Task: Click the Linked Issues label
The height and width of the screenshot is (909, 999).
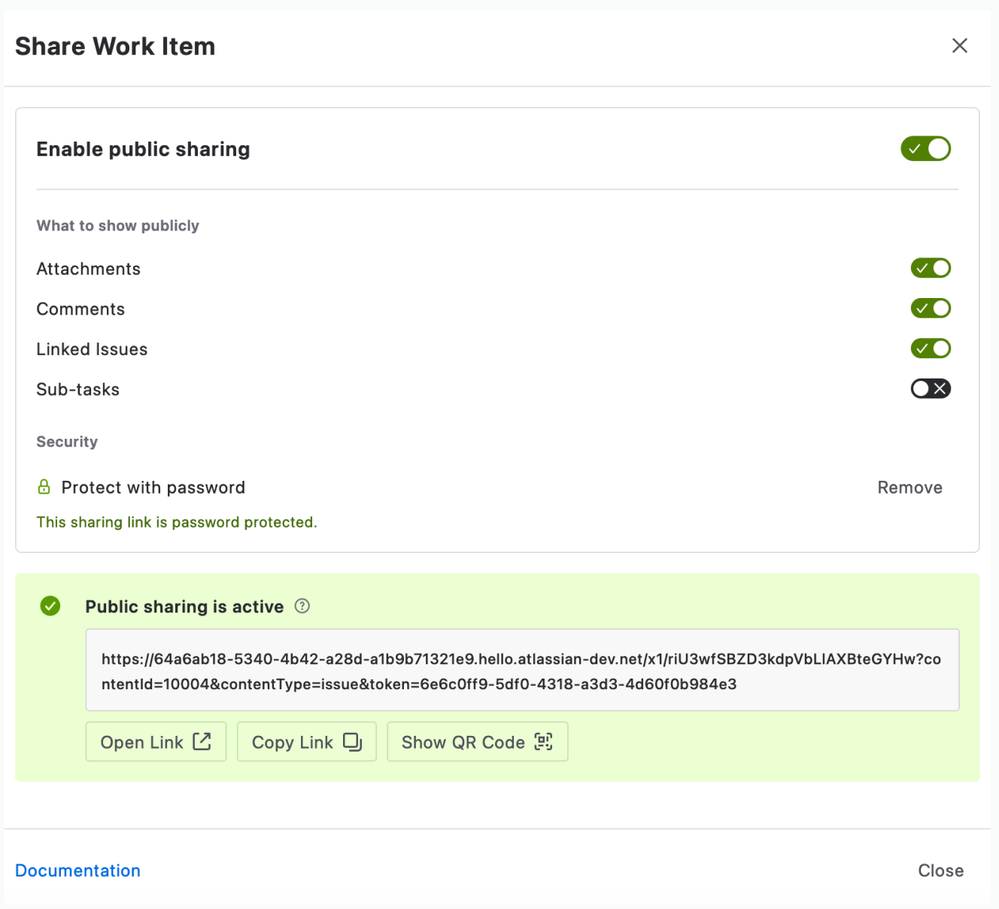Action: pos(92,349)
